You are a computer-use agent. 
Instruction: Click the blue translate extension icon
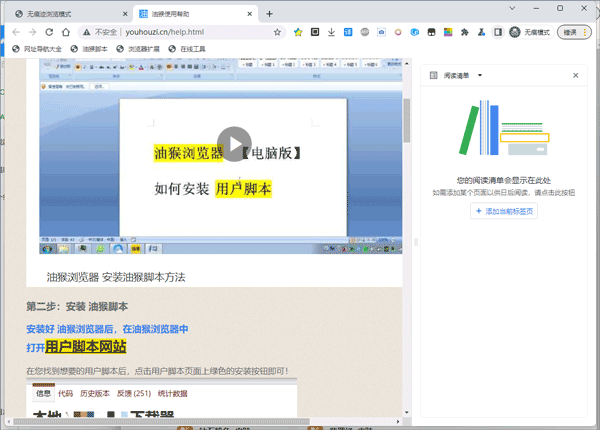click(348, 32)
